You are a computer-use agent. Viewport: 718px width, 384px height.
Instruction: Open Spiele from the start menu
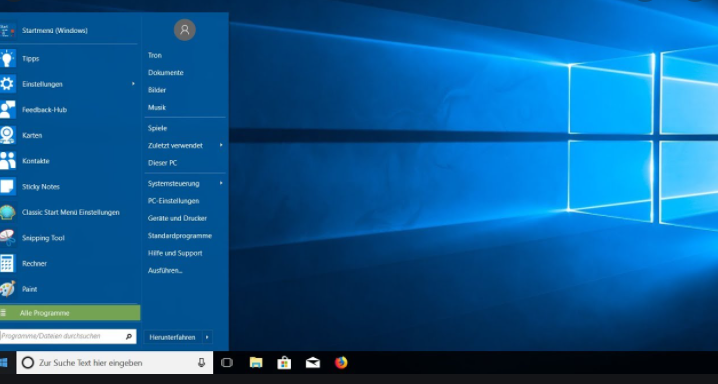pos(158,128)
